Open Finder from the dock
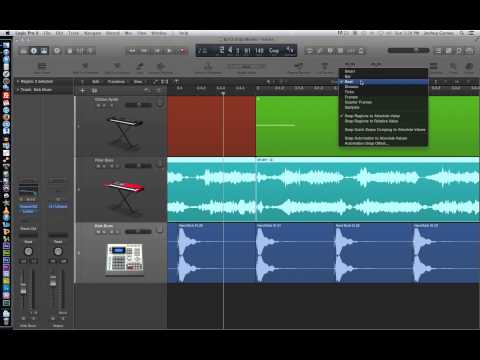The height and width of the screenshot is (360, 480). pos(6,45)
